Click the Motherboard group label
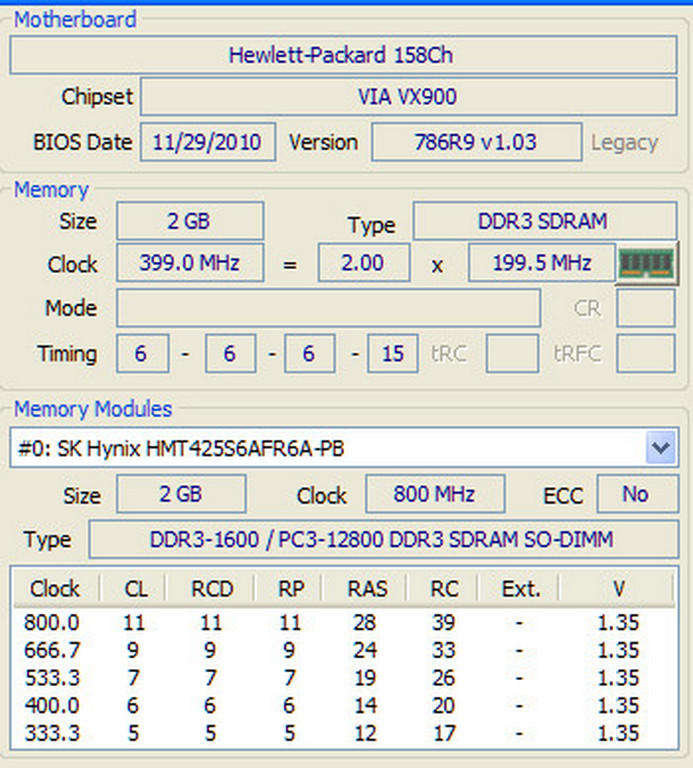 tap(75, 20)
